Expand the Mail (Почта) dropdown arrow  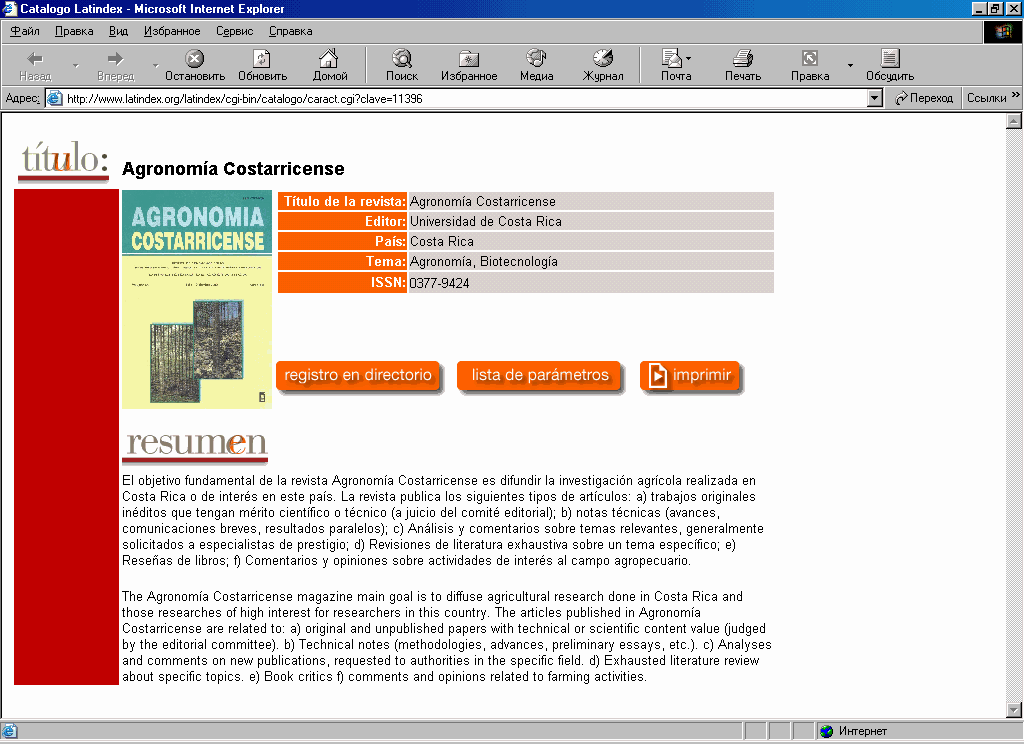point(688,59)
